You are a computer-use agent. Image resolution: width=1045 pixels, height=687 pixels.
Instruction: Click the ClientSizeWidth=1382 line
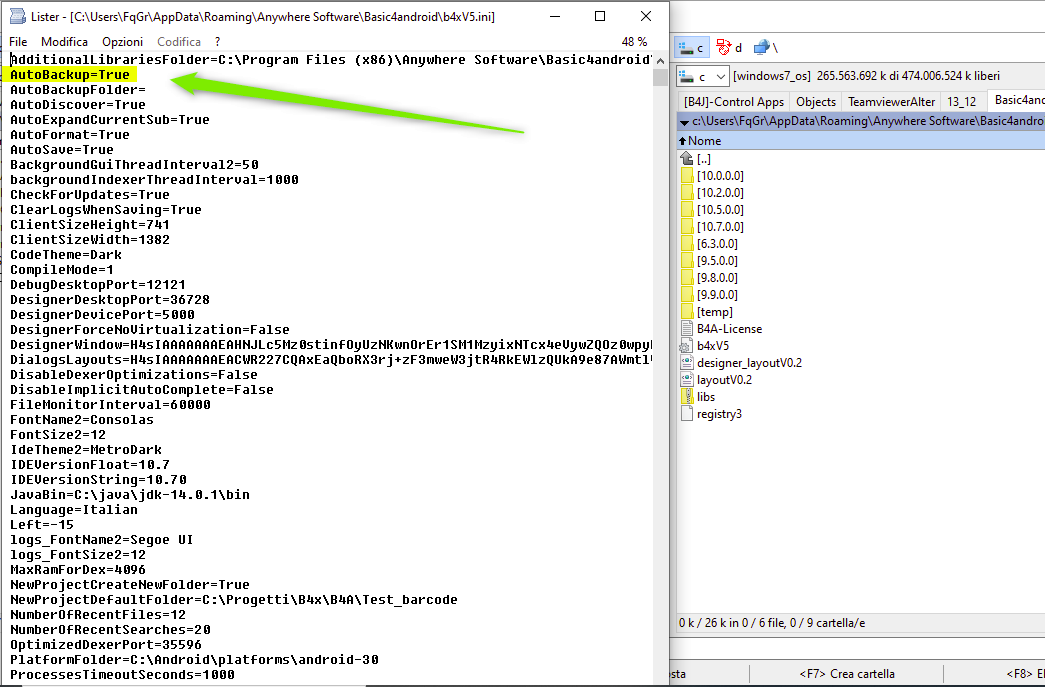click(90, 240)
